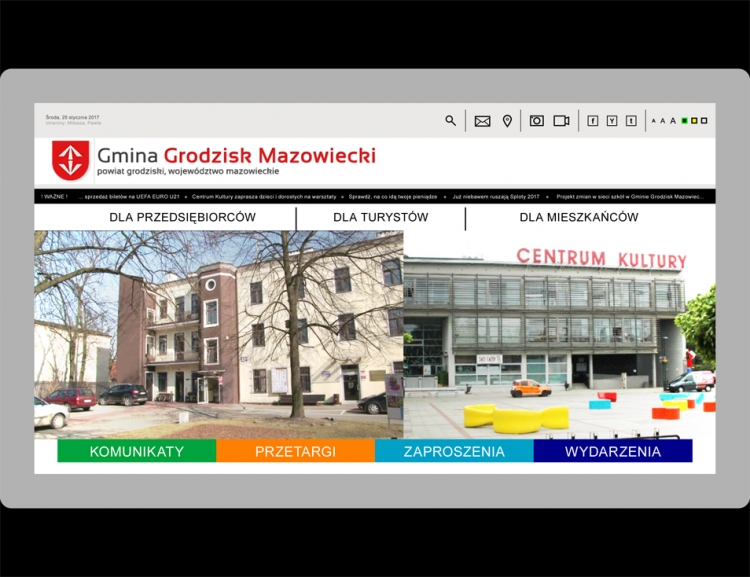Click the green KOMUNIKATY button

[x=136, y=451]
